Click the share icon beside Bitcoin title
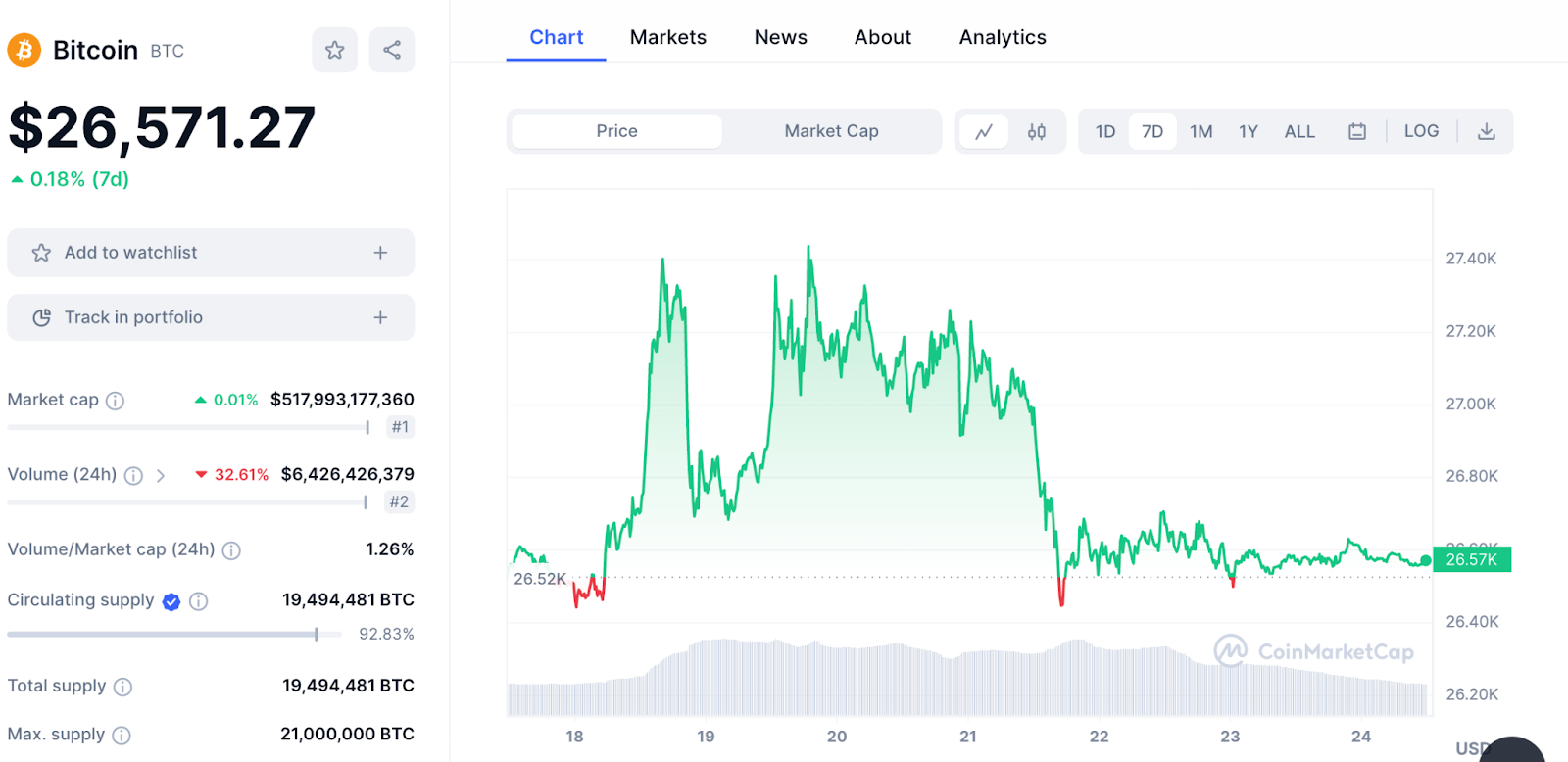 pos(392,50)
